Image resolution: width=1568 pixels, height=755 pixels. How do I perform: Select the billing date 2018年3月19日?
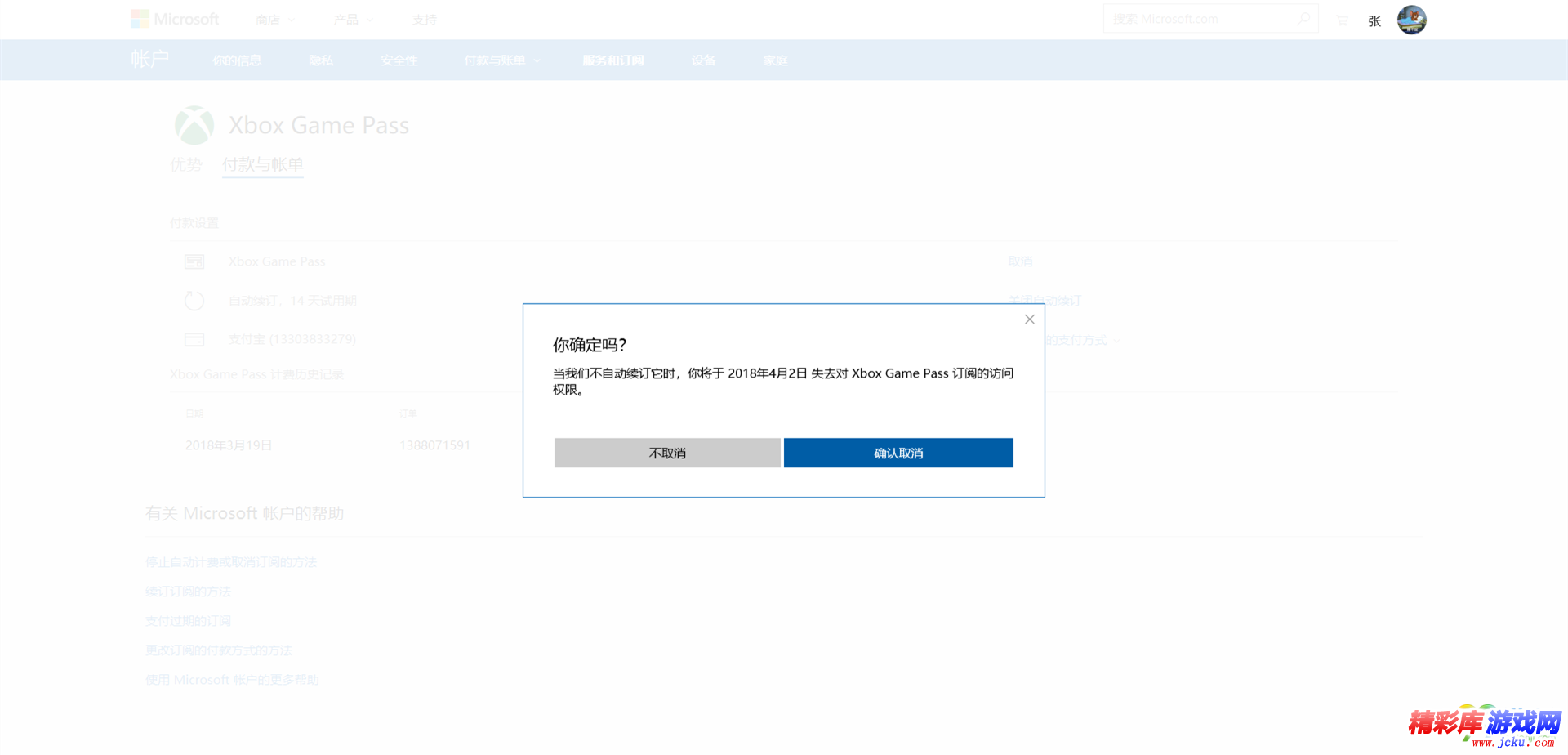pyautogui.click(x=229, y=445)
